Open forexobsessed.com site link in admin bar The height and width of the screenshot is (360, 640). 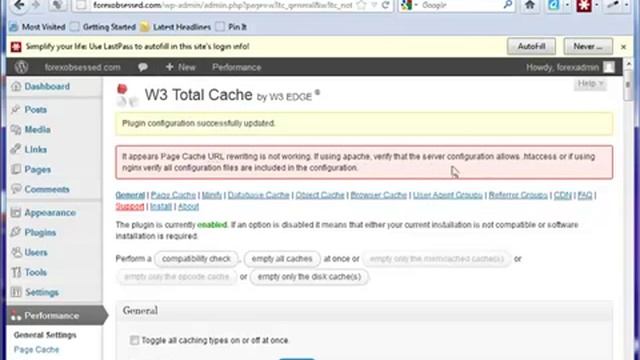coord(82,67)
